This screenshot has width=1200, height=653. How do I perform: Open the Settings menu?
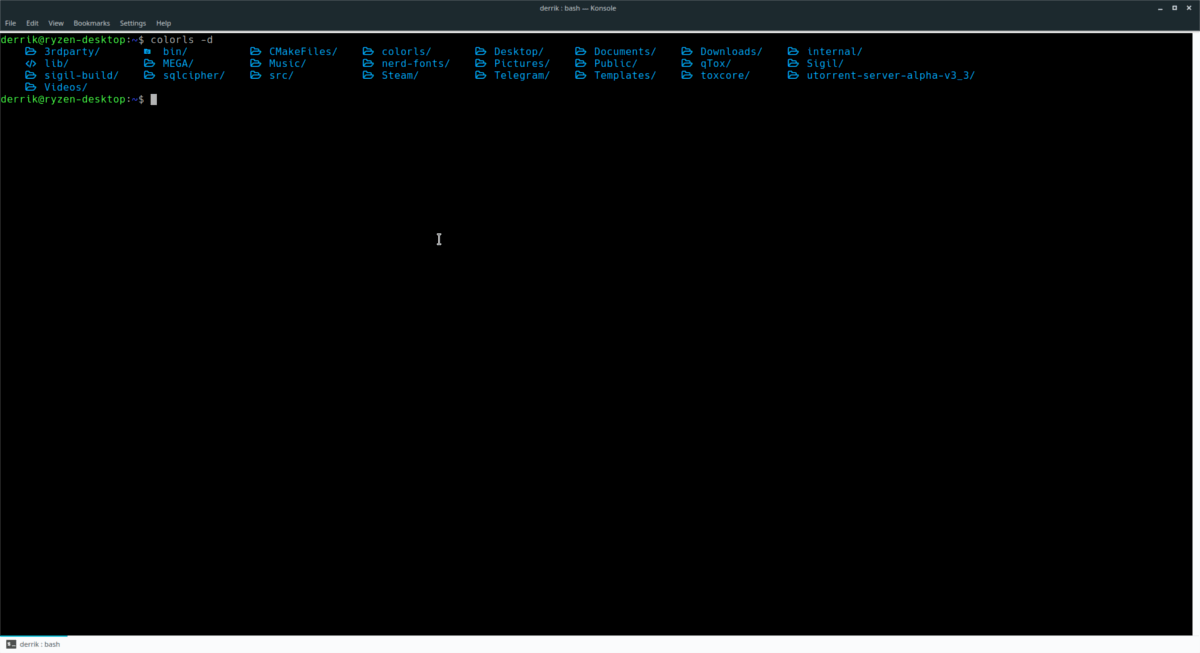pos(132,23)
